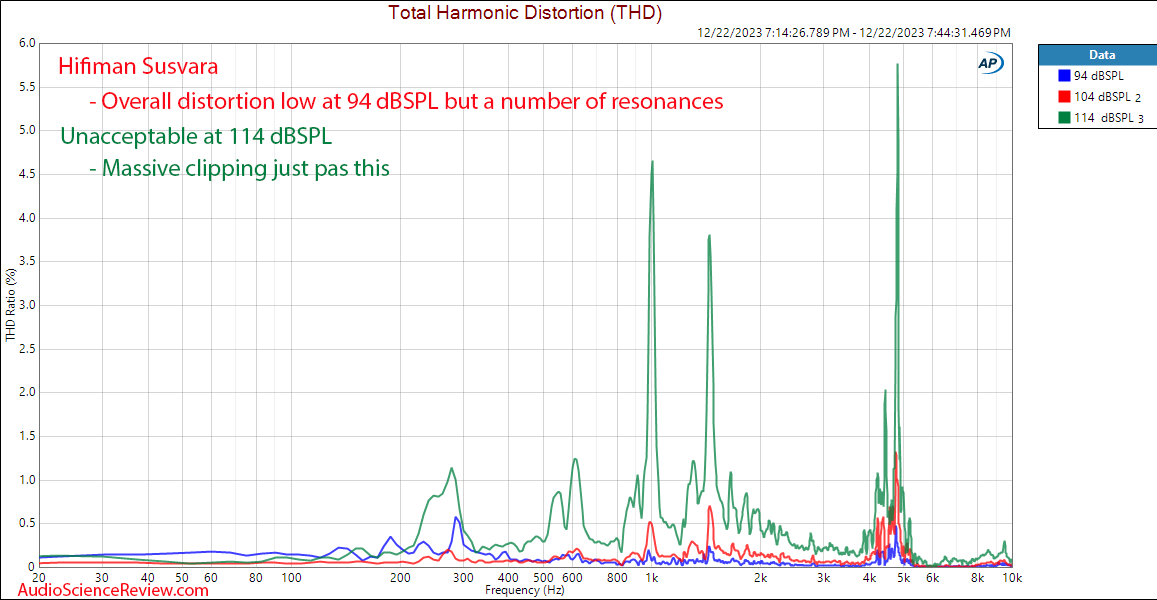Screen dimensions: 1157x600
Task: Click the "200" frequency axis tick
Action: (x=400, y=578)
